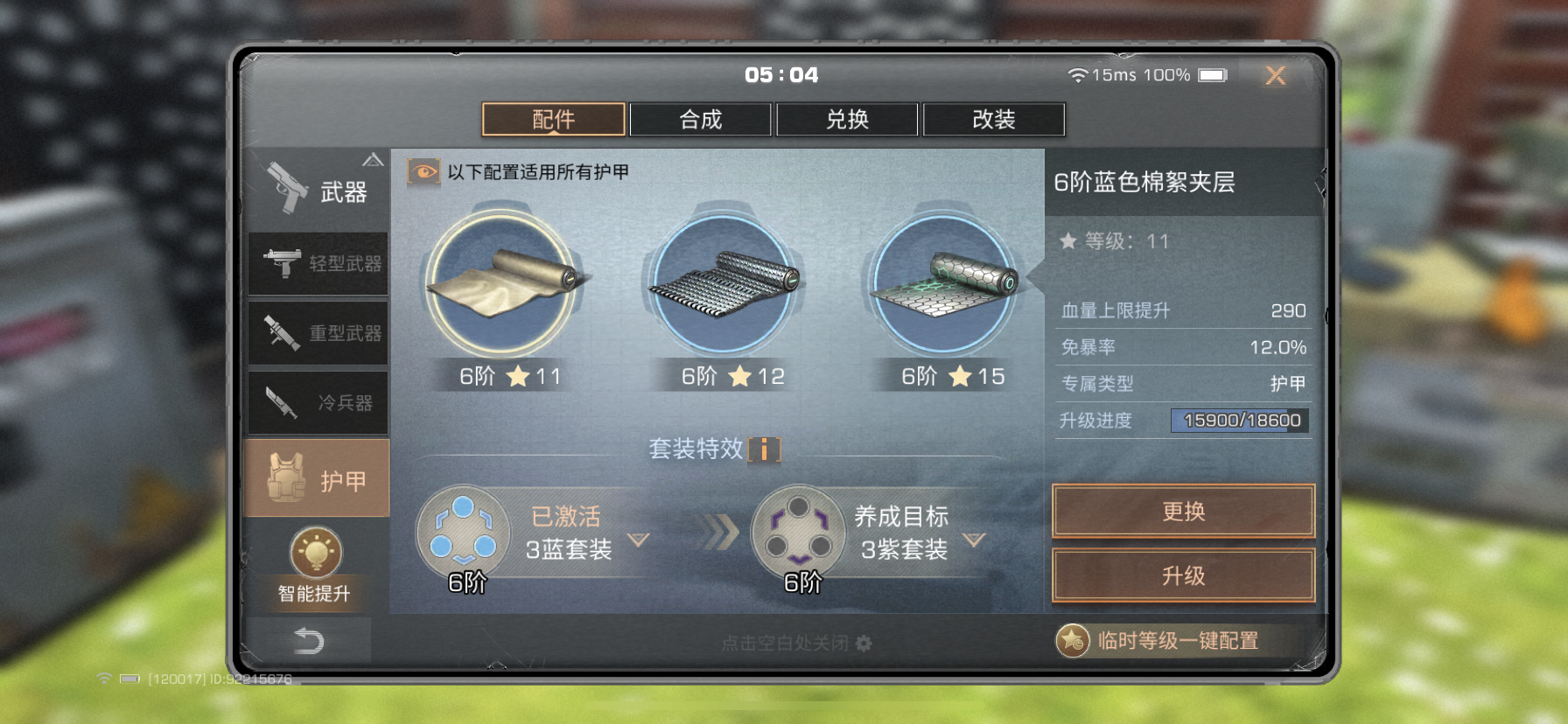Open the 重型武器 category

pos(318,333)
